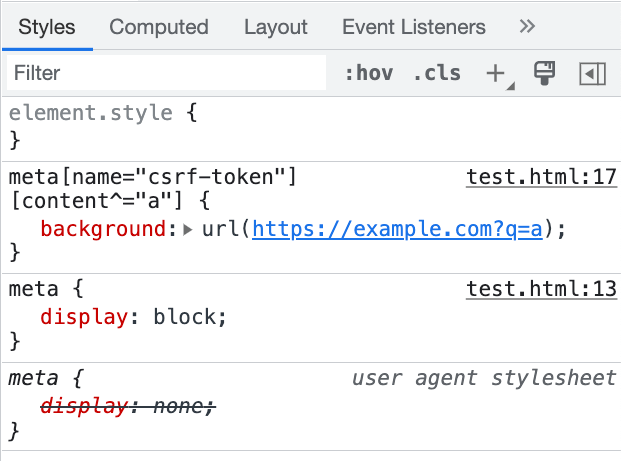
Task: Toggle the .cls element classes button
Action: pos(437,73)
